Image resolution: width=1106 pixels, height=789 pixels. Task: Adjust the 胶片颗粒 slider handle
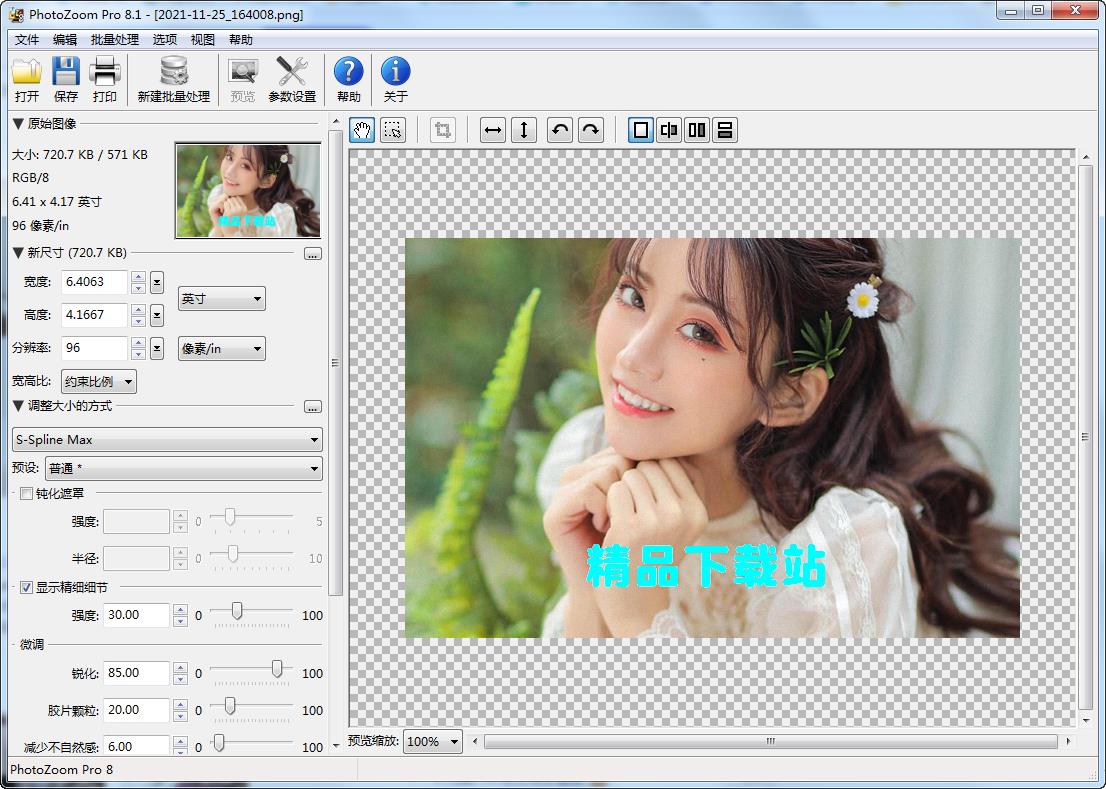tap(229, 705)
